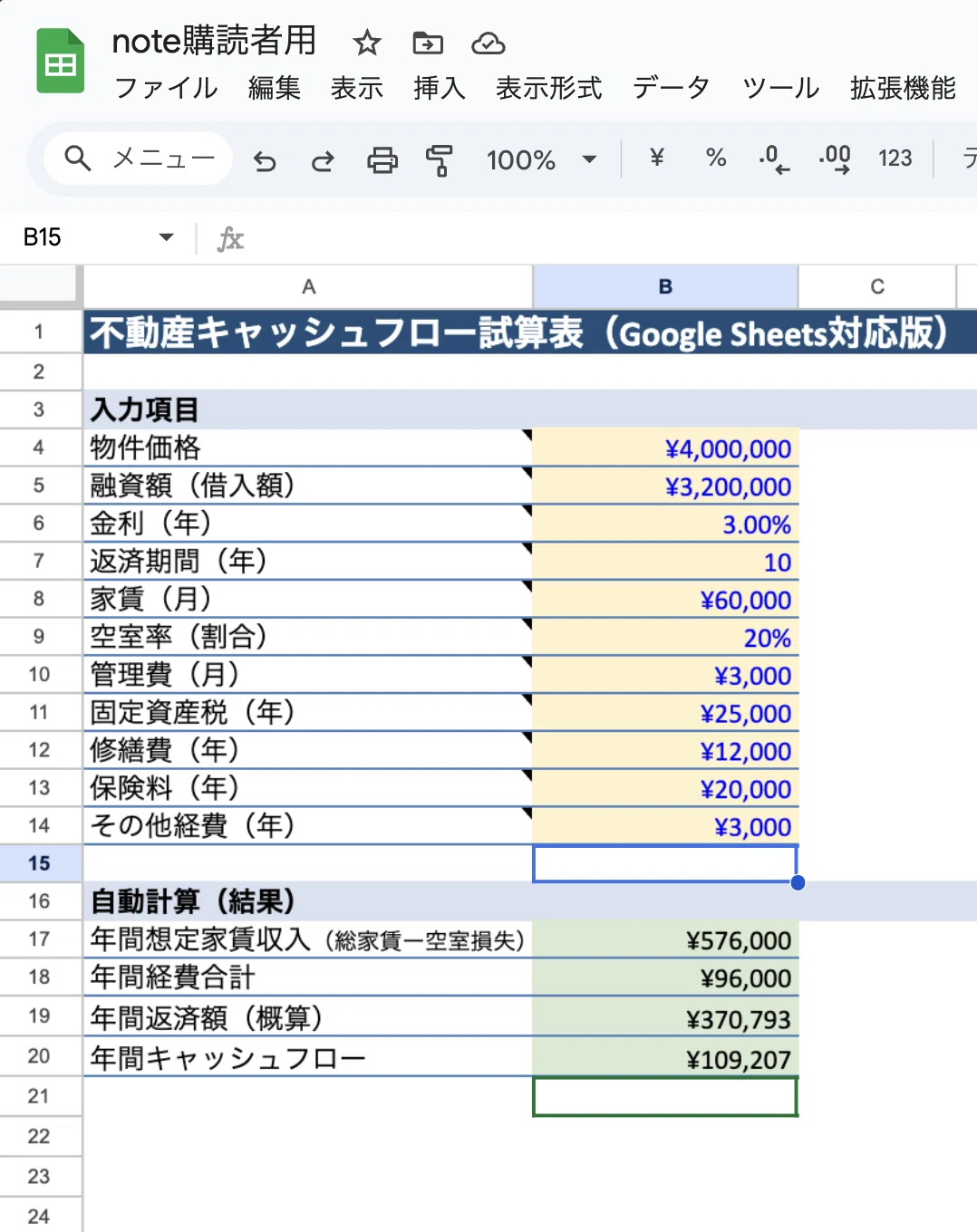Screen dimensions: 977x1232
Task: Click the その他経費(年) label cell
Action: [308, 826]
